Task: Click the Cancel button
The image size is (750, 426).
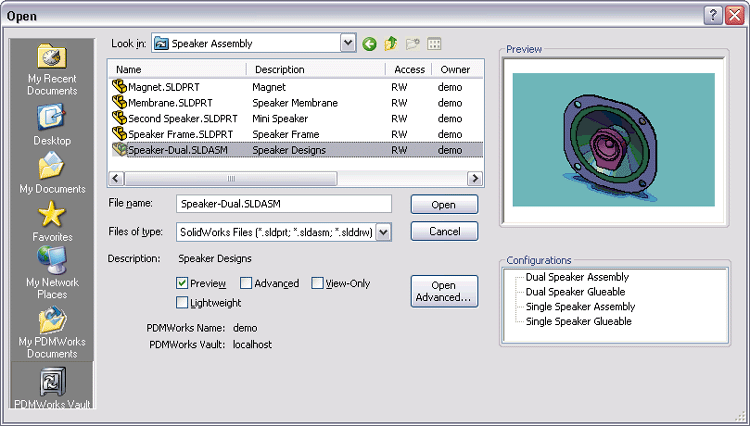Action: (x=444, y=231)
